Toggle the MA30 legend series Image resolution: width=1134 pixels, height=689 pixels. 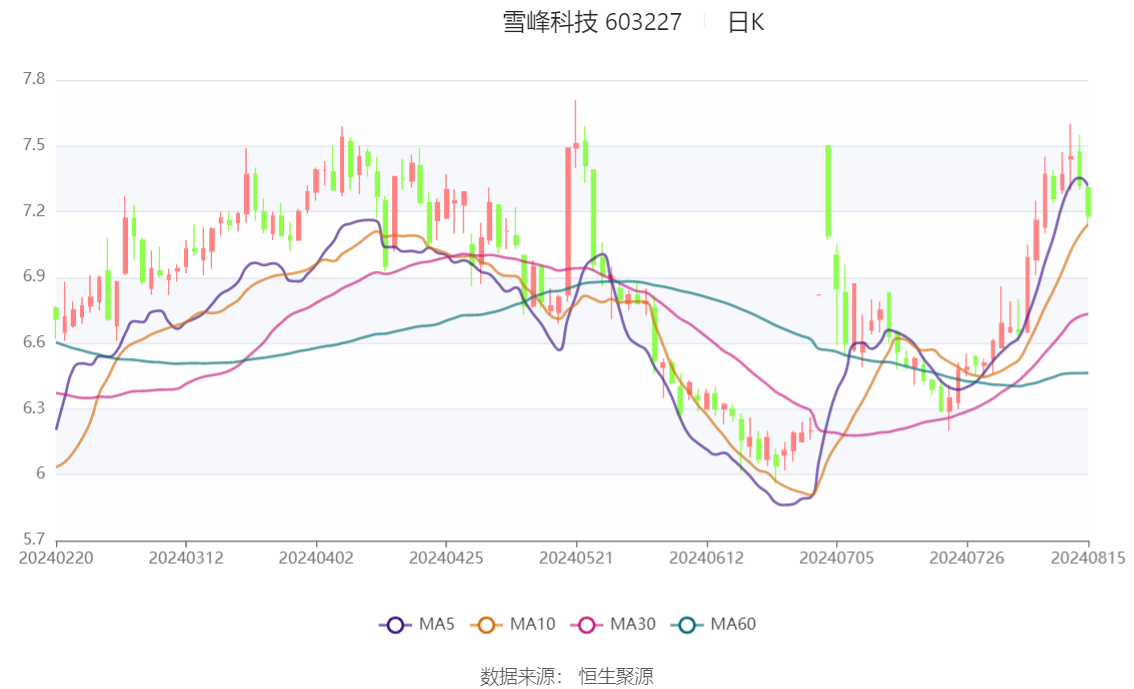pos(613,625)
